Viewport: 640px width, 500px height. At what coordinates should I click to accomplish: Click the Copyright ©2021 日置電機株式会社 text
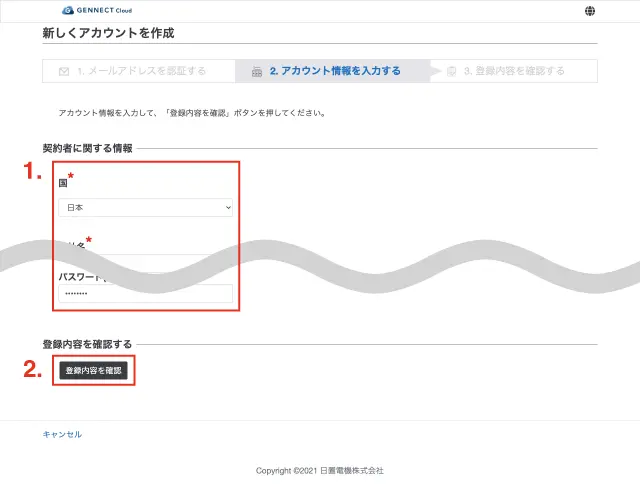click(x=320, y=471)
